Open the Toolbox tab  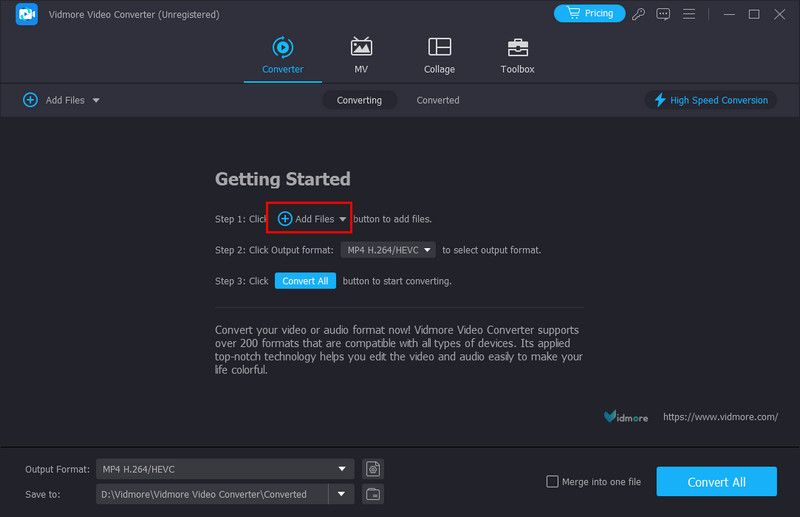tap(517, 55)
